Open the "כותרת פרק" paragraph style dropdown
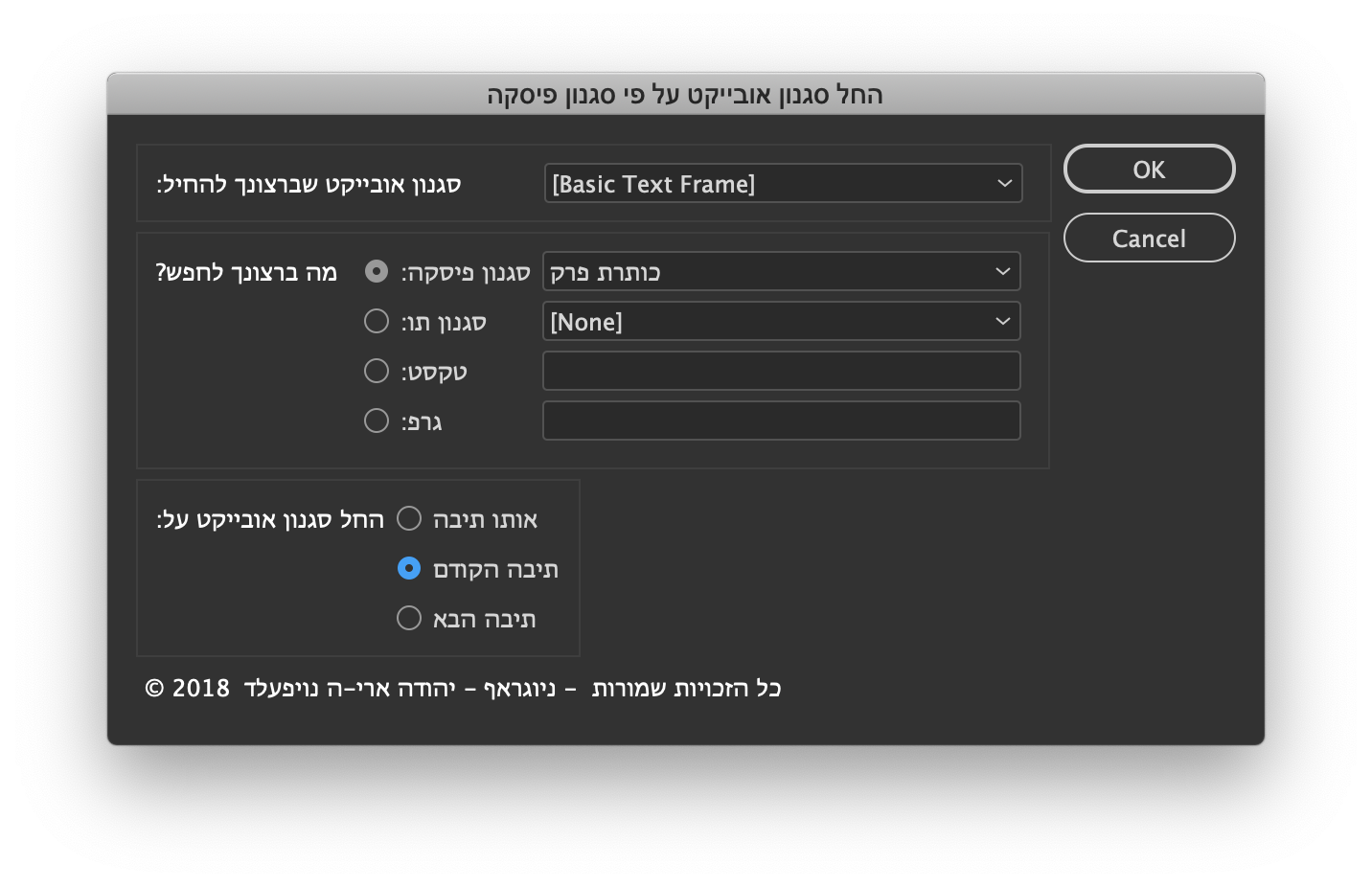Viewport: 1372px width, 887px height. click(766, 271)
